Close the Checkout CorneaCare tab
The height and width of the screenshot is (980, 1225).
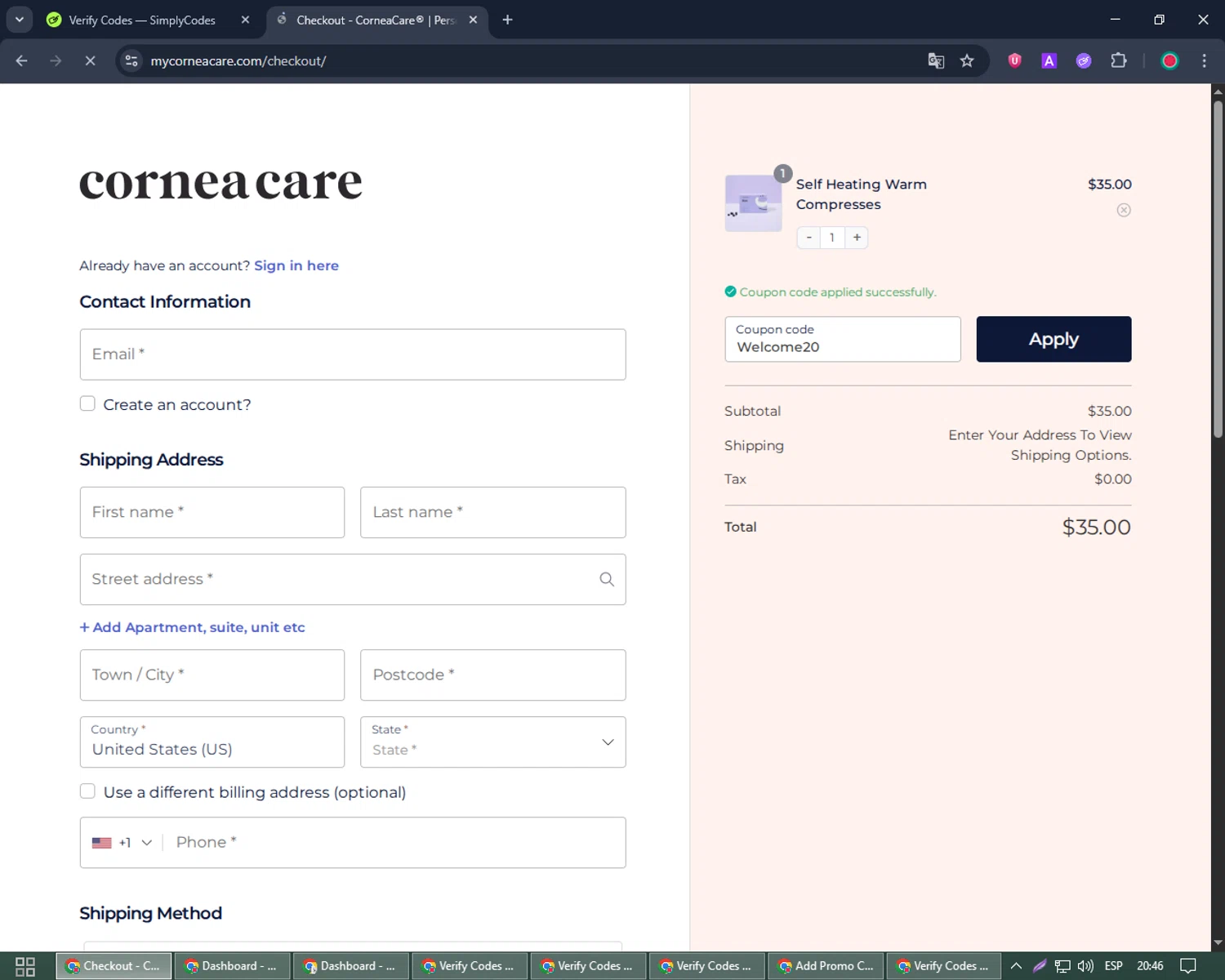pos(473,20)
